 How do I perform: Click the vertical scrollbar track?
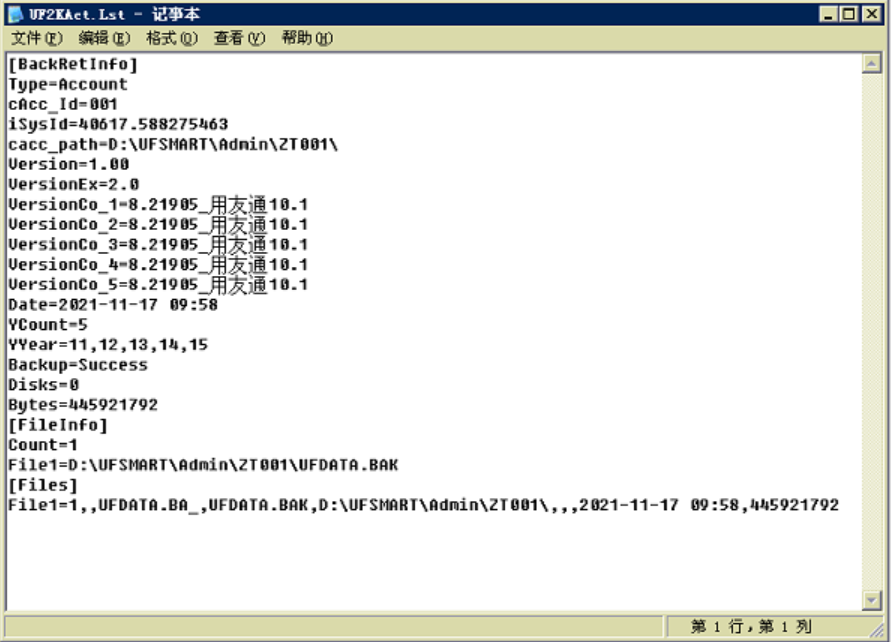tap(872, 332)
